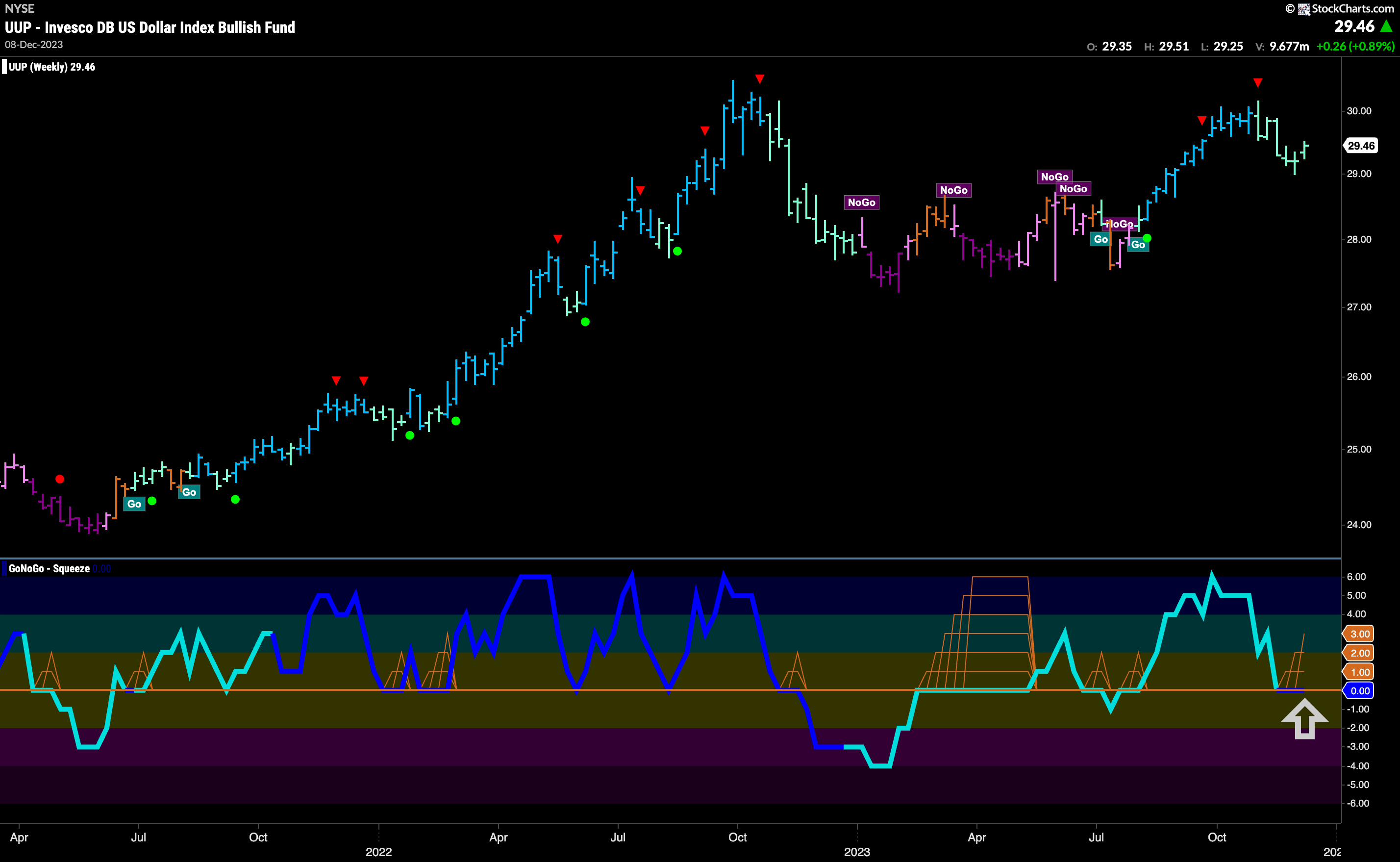Click the green up-arrow beside price 29.46

pos(1386,26)
